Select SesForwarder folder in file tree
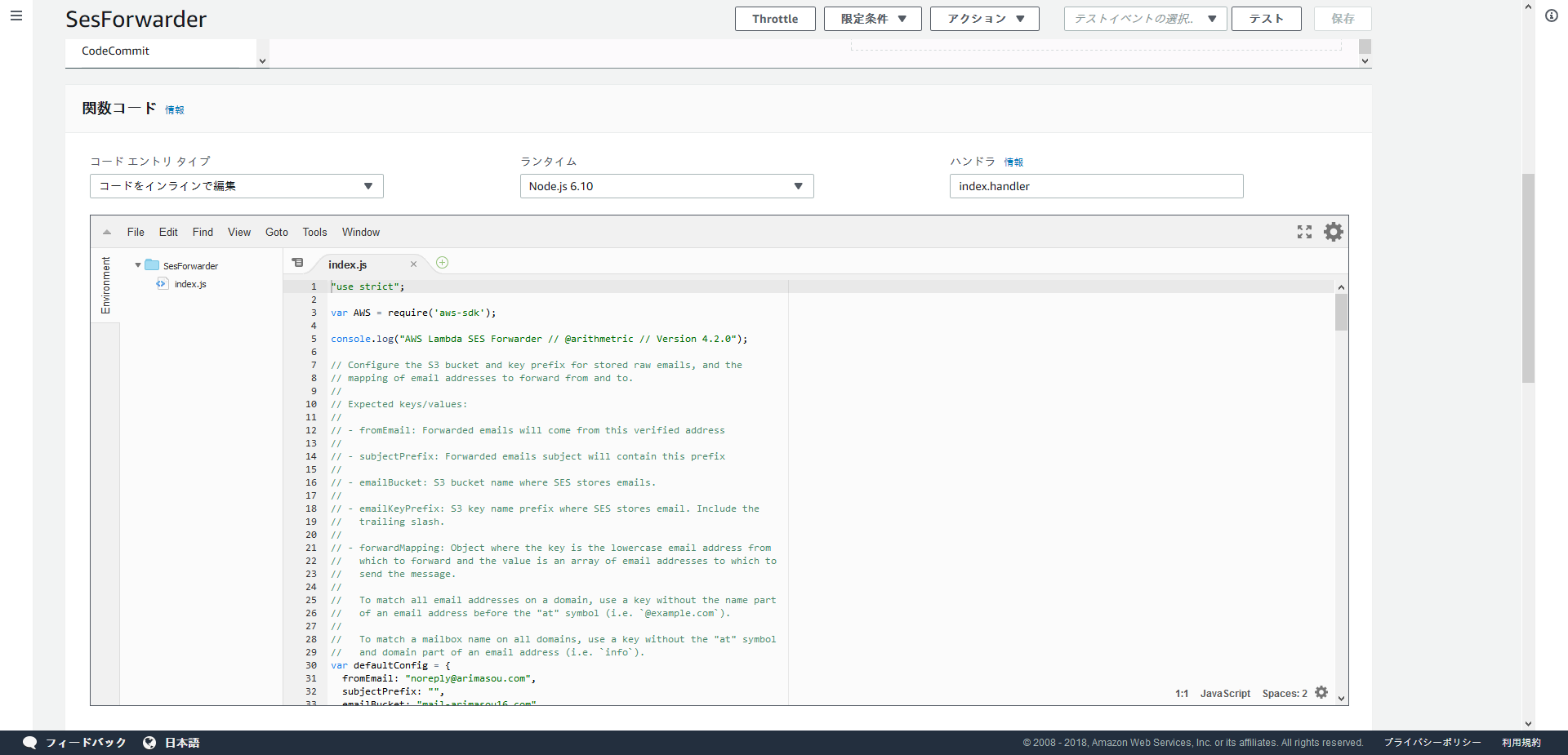The width and height of the screenshot is (1568, 755). [190, 266]
